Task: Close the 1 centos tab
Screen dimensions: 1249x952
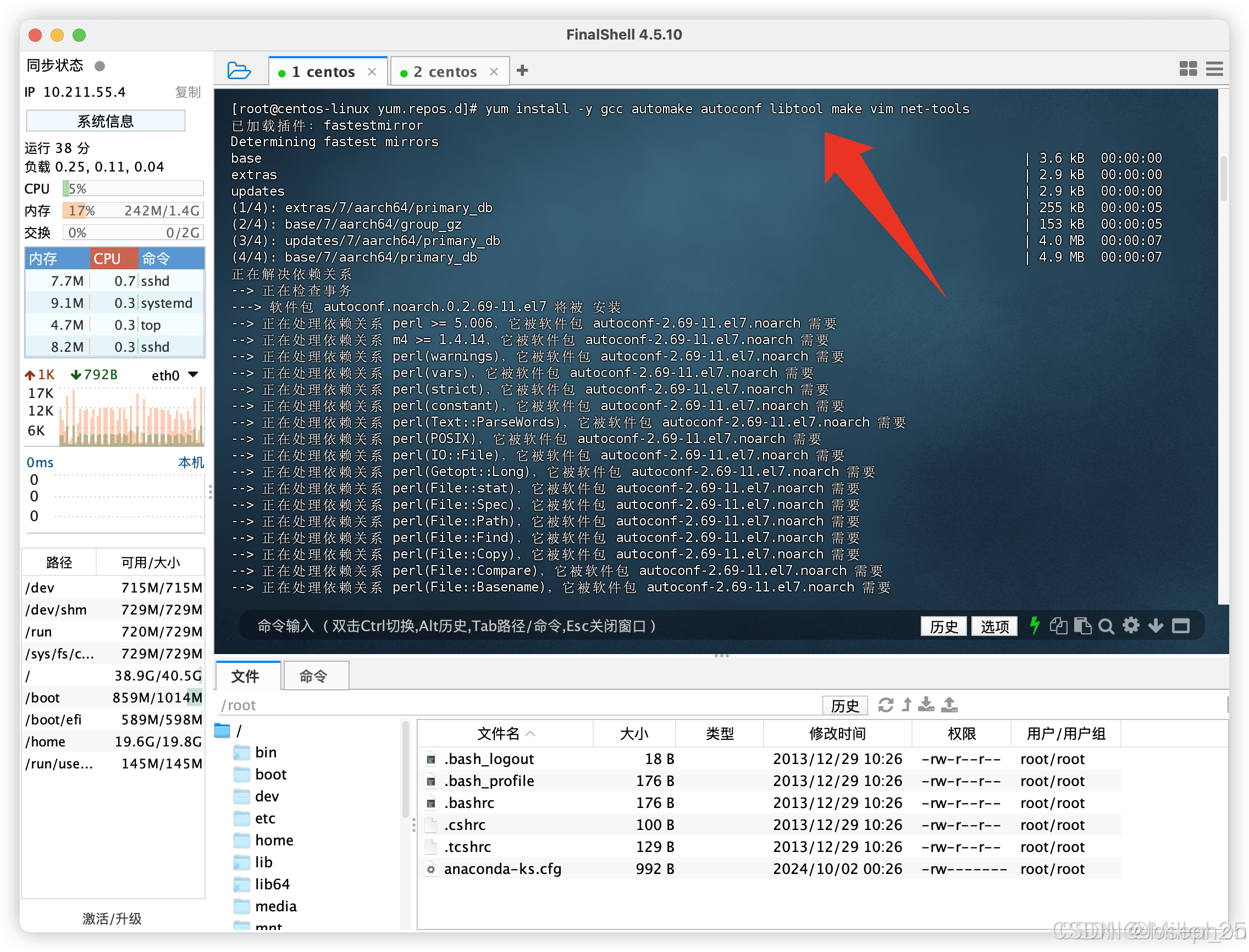Action: point(372,71)
